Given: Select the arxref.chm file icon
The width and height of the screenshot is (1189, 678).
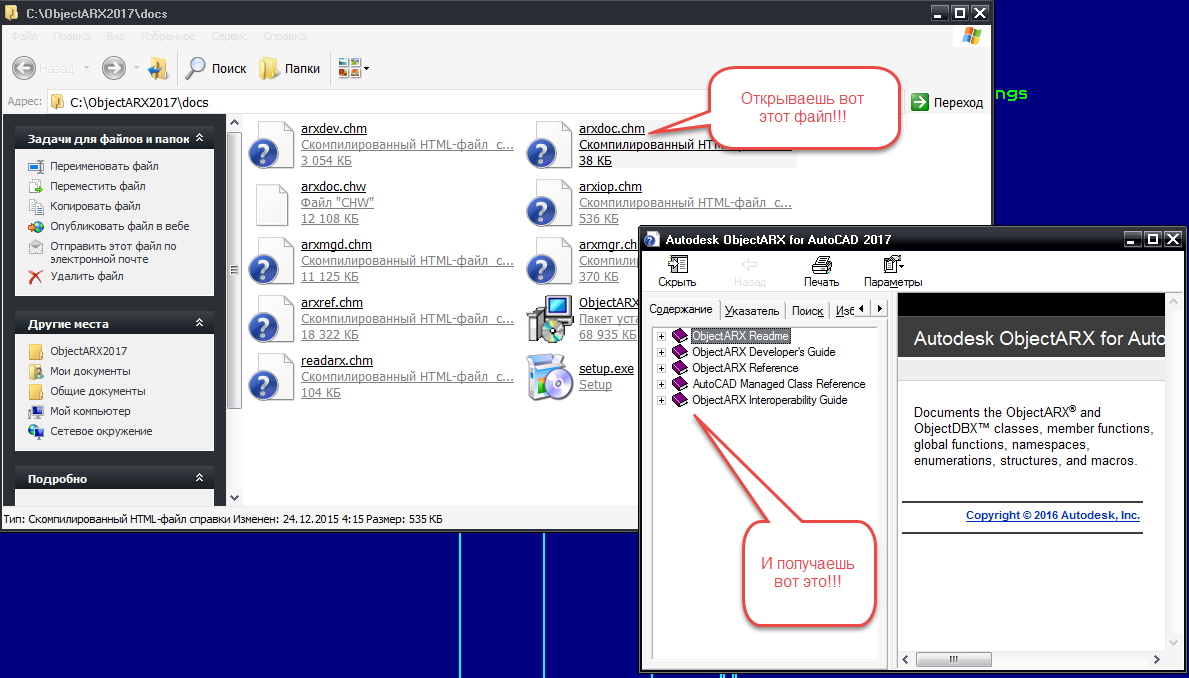Looking at the screenshot, I should [x=271, y=319].
